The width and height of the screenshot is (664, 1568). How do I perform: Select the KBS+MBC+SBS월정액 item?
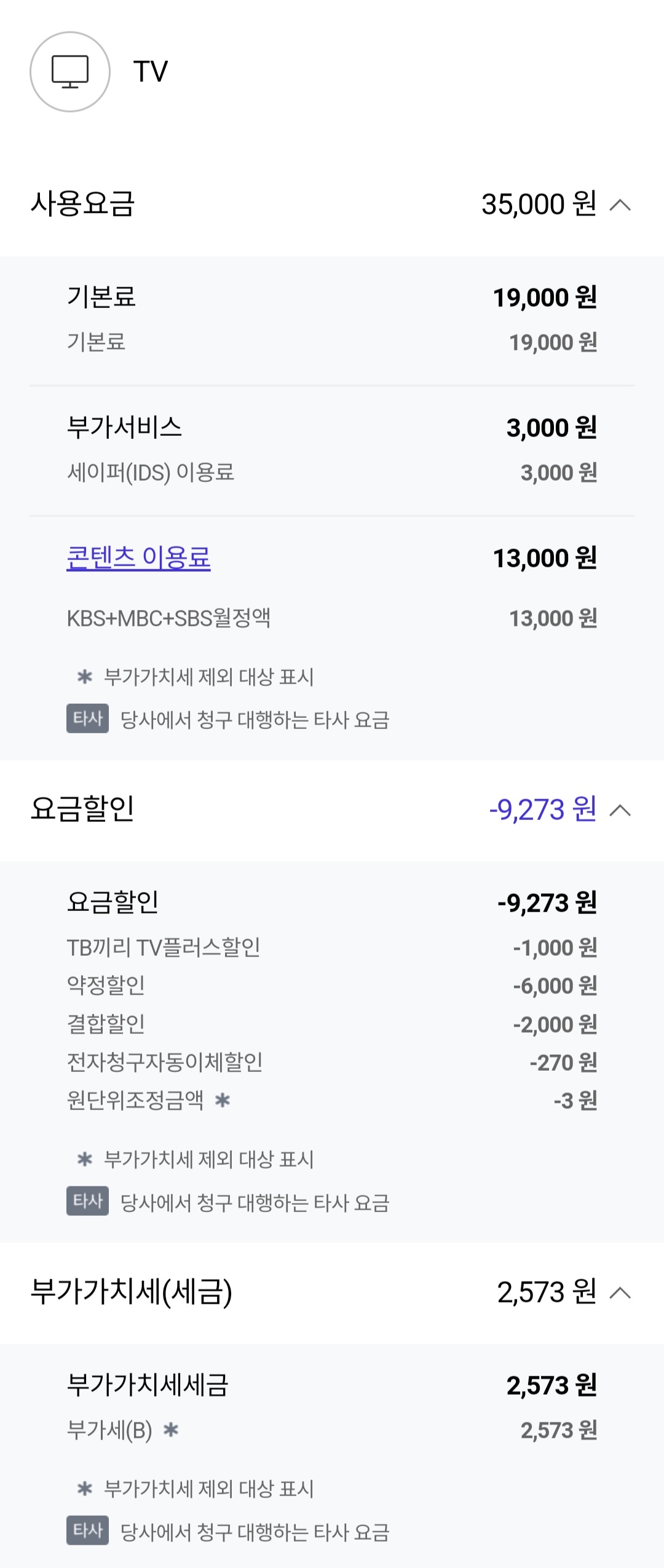pos(168,618)
